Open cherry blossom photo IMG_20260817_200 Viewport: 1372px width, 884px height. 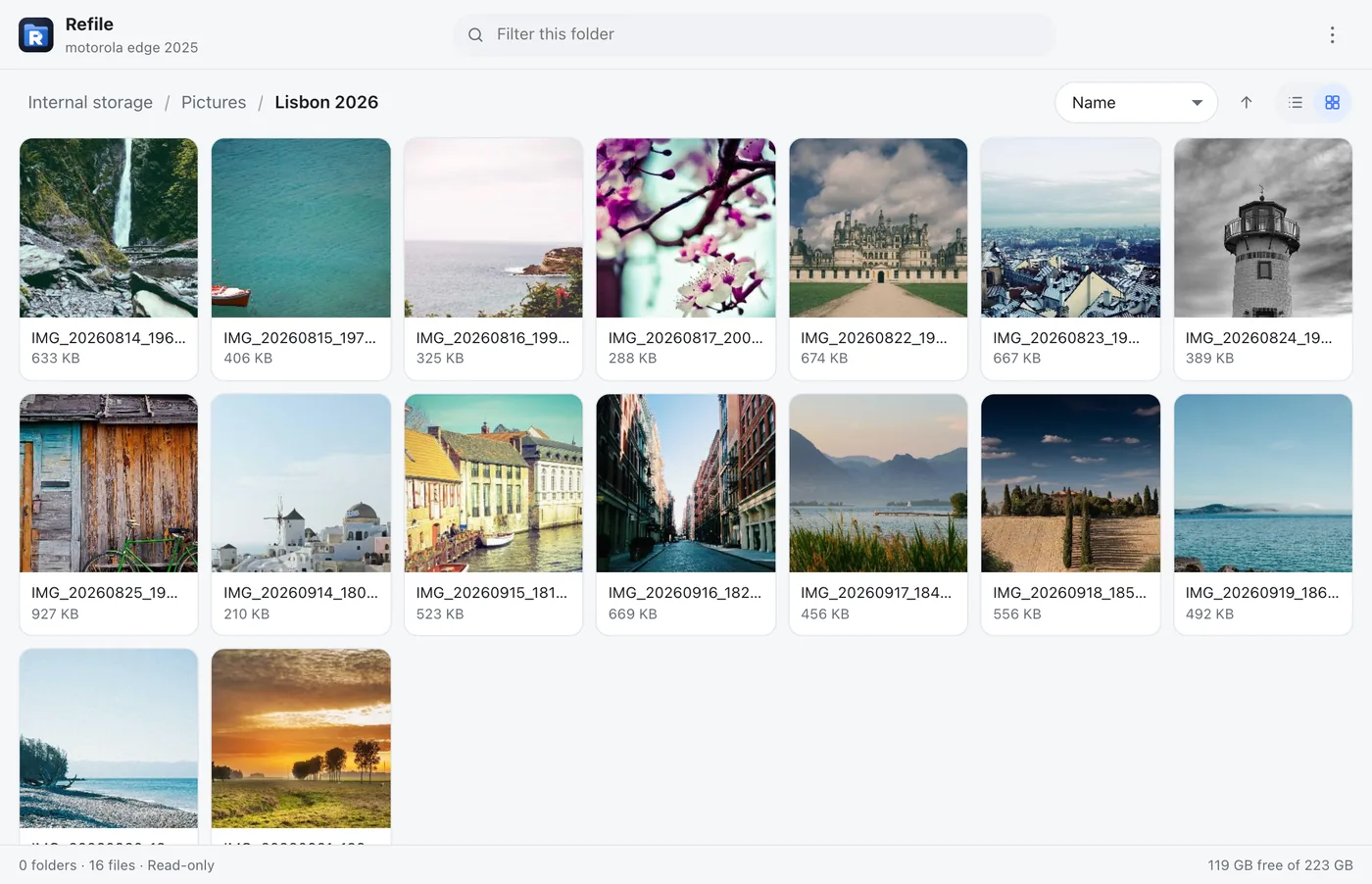tap(686, 259)
